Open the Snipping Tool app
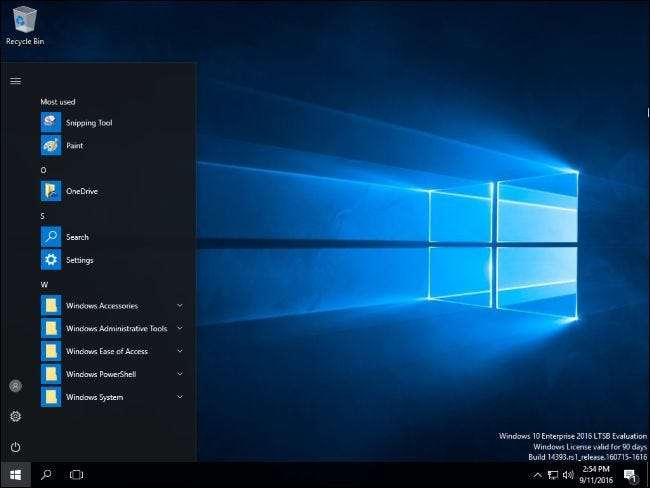Screen dimensions: 650x488 coord(88,122)
